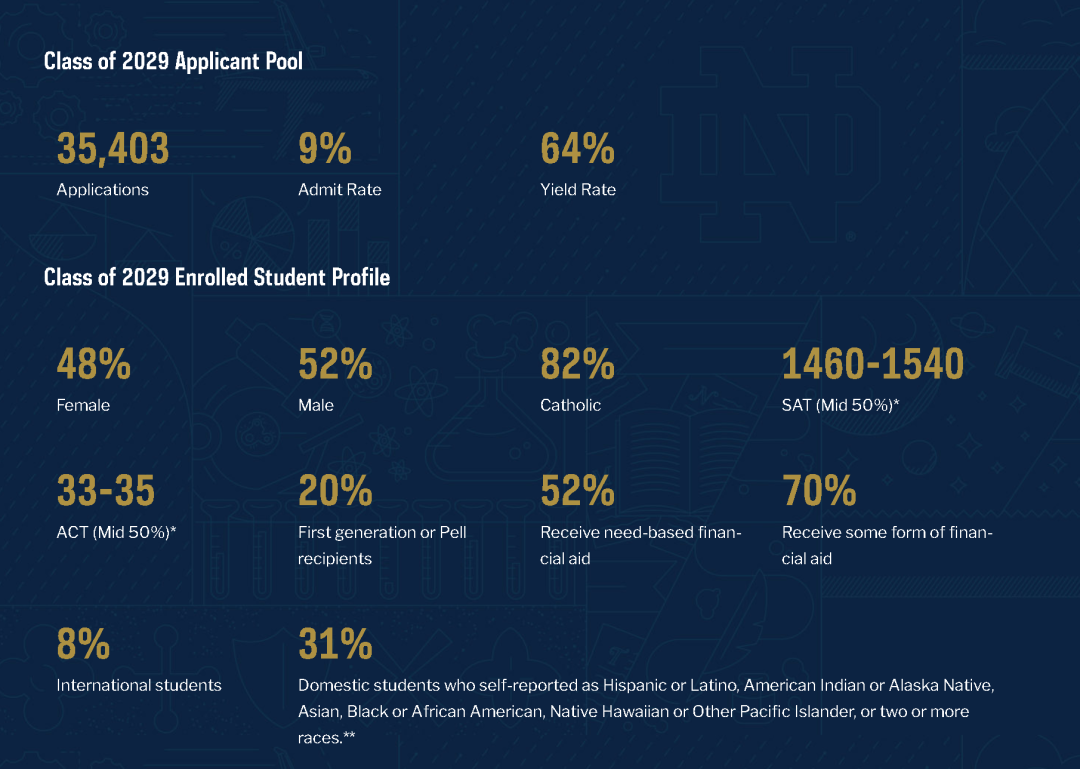This screenshot has width=1080, height=769.
Task: Click the 1460-1540 SAT range
Action: [x=872, y=365]
